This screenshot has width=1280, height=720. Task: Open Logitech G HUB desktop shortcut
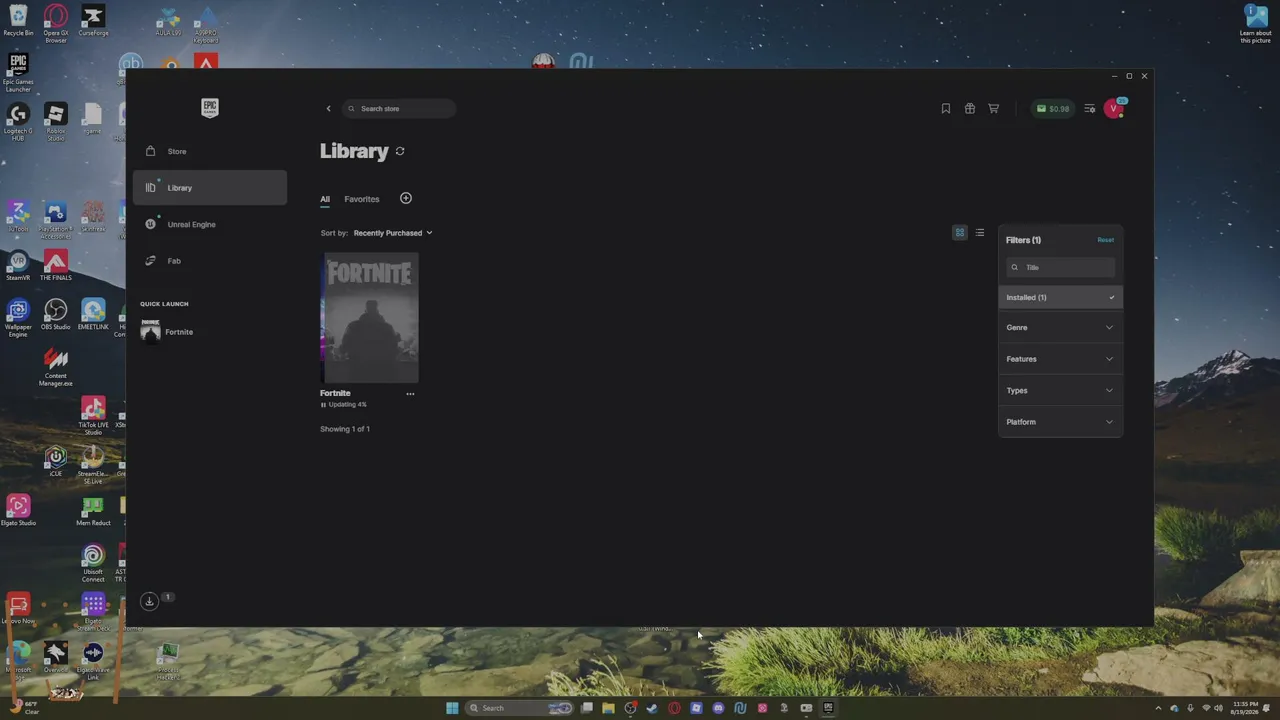(x=18, y=122)
